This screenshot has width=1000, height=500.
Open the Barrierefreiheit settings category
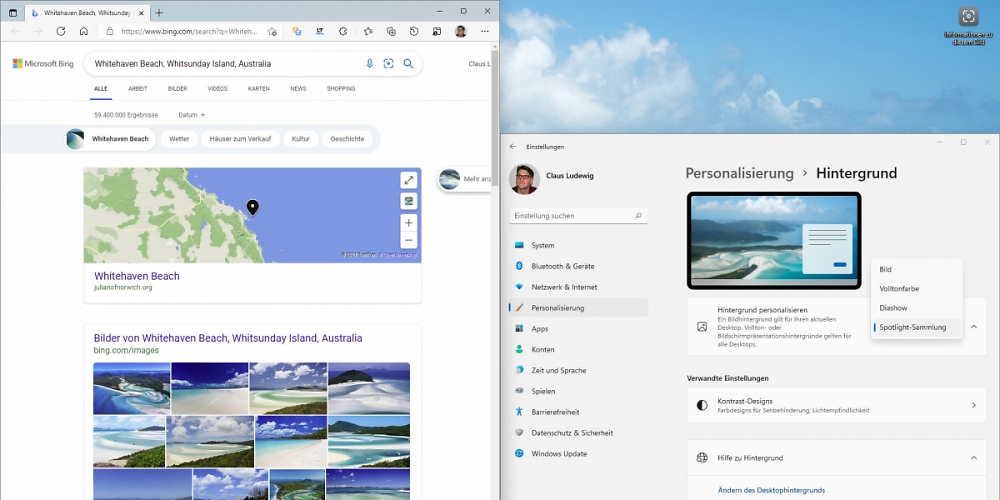(578, 412)
